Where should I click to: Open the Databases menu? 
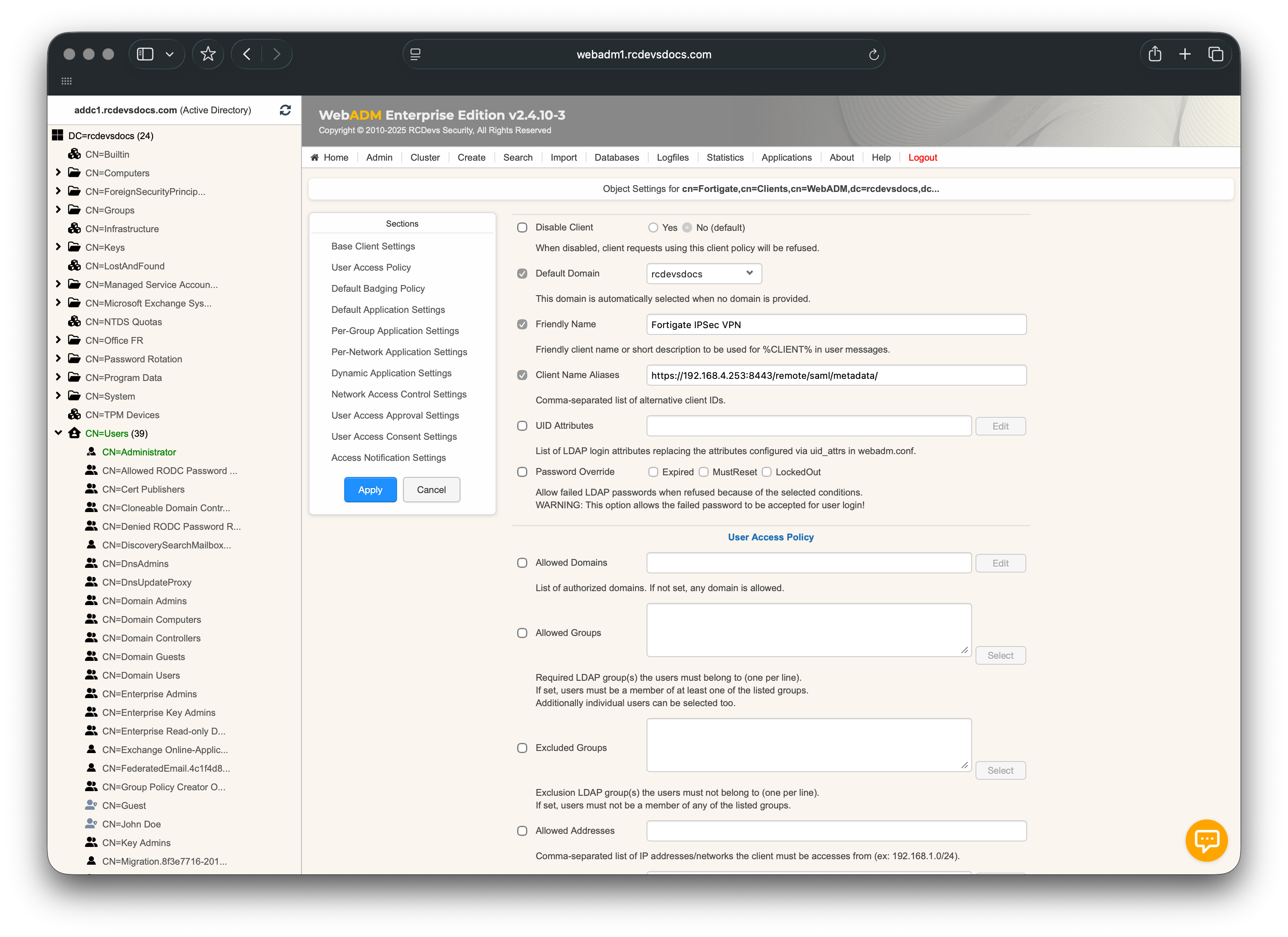616,157
